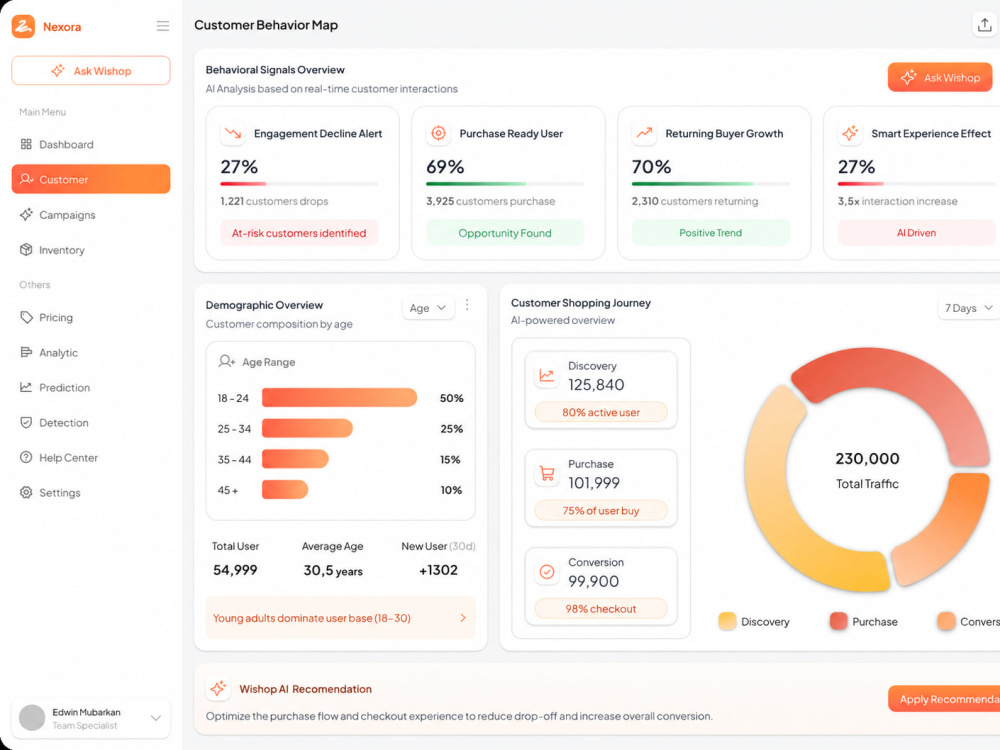Click Discovery count 125,840

[596, 385]
